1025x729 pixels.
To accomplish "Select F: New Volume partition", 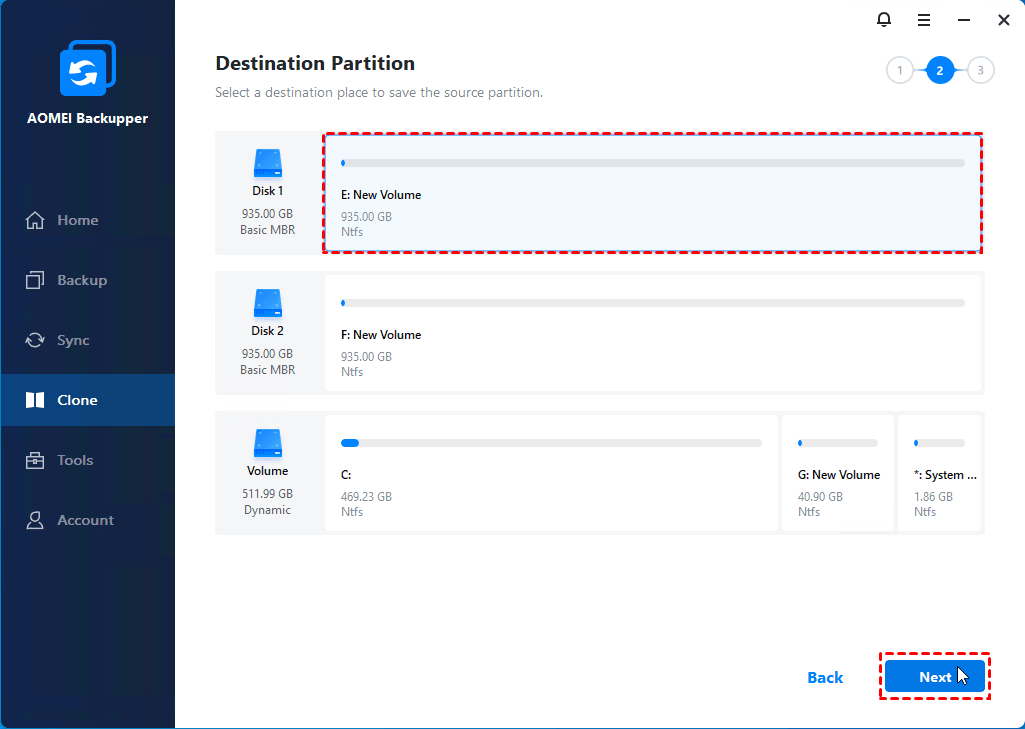I will coord(652,333).
